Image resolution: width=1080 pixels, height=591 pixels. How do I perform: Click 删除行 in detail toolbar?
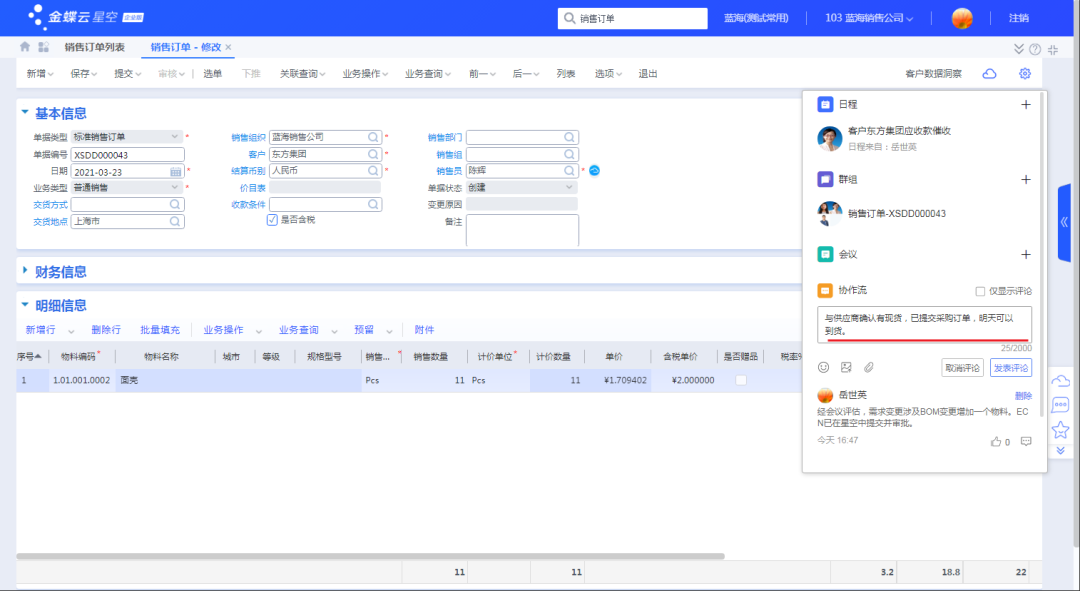coord(106,330)
